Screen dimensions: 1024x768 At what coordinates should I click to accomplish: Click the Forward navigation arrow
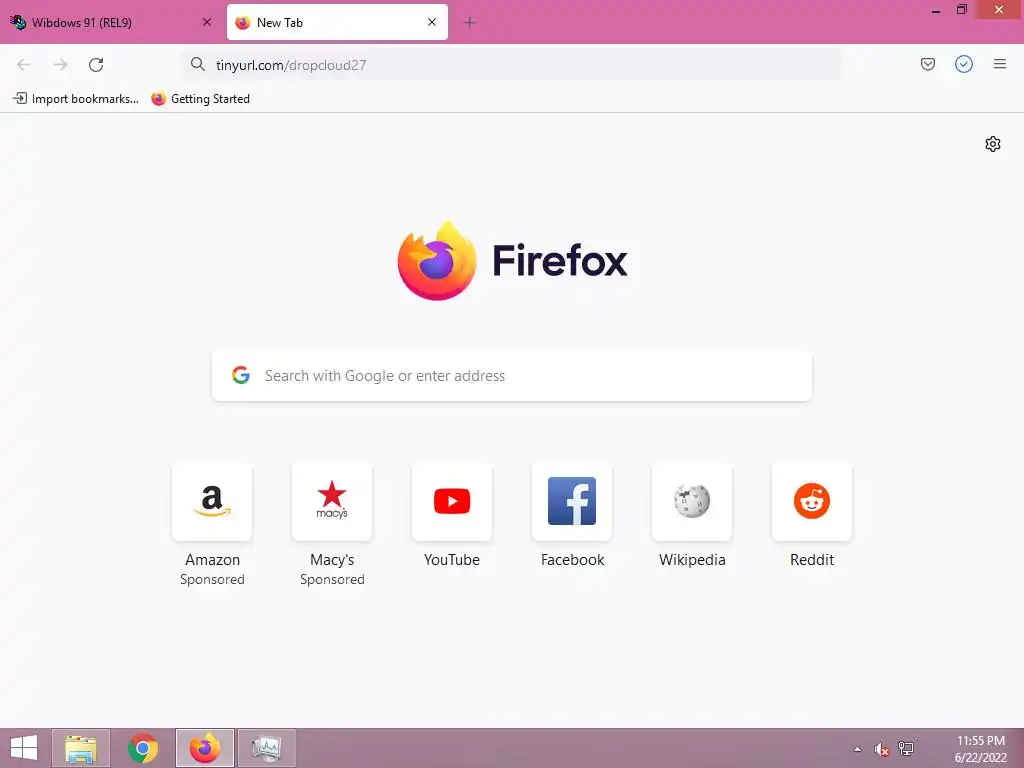60,65
